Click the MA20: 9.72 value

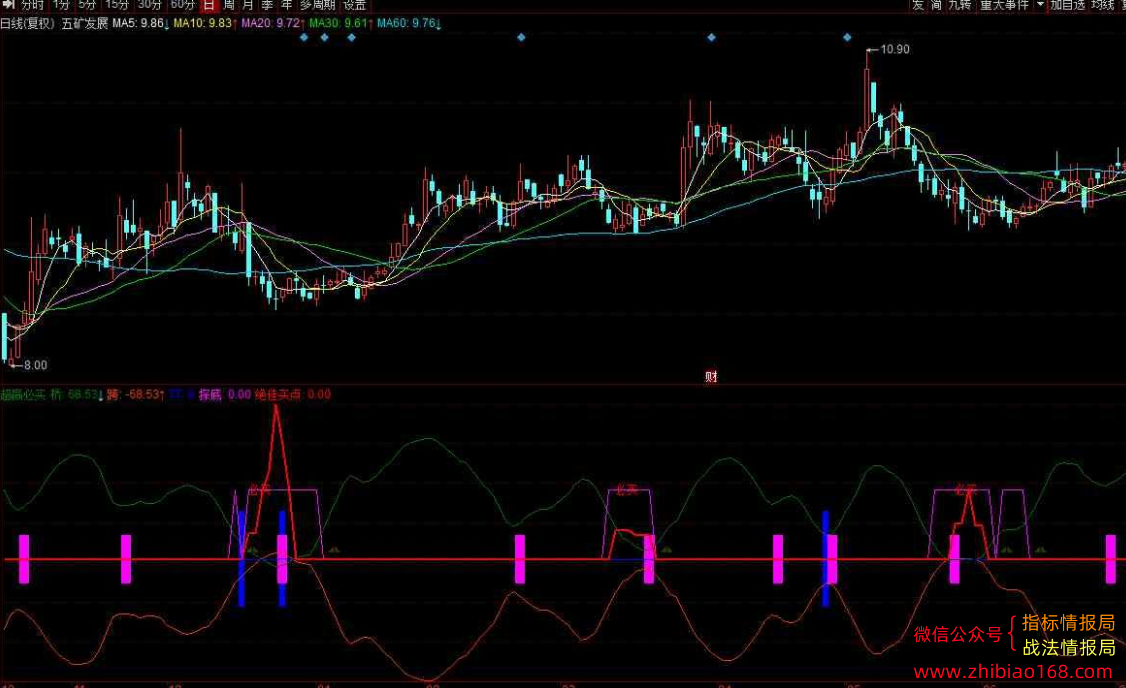273,23
